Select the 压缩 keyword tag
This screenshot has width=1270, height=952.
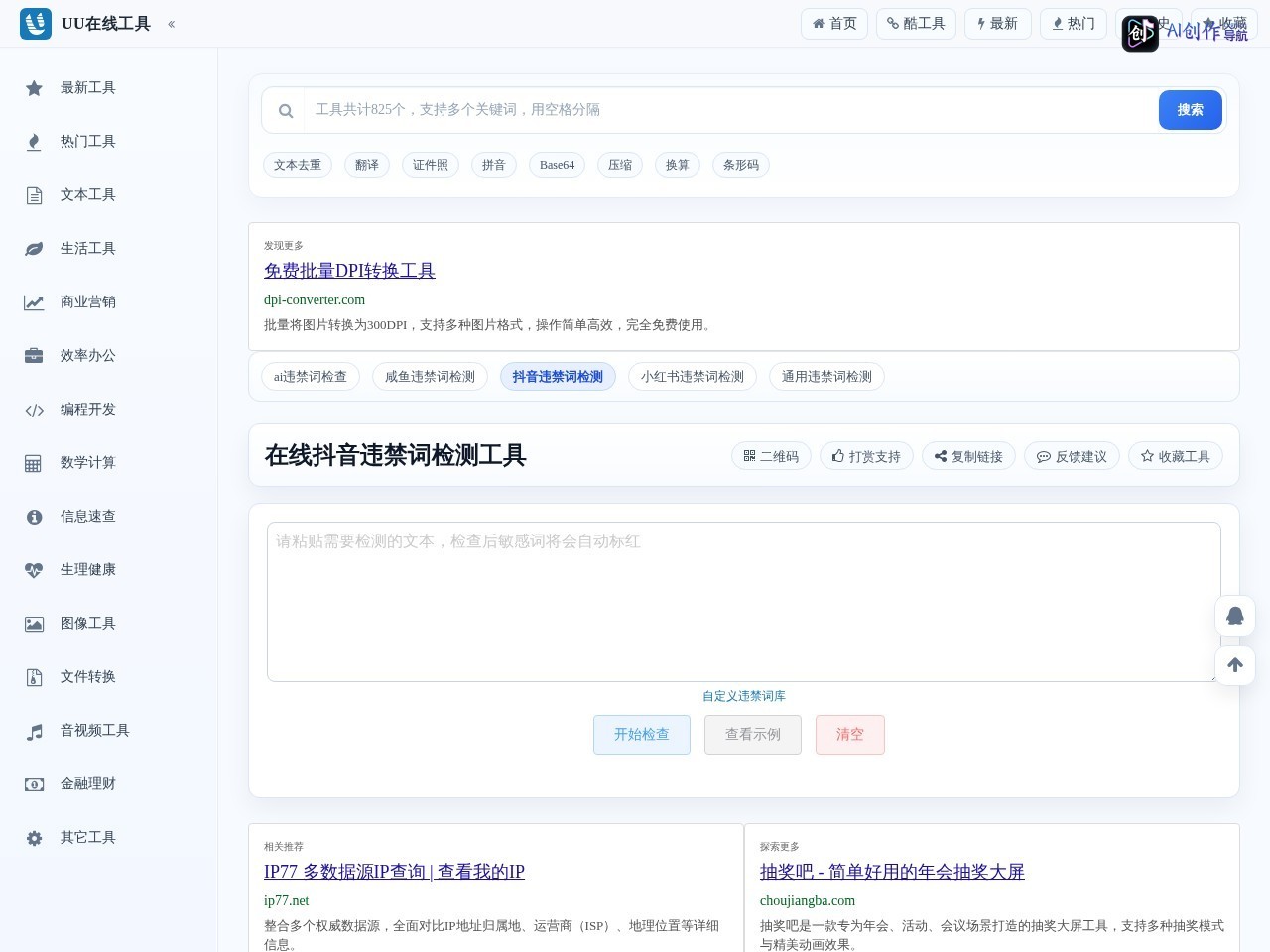(x=620, y=165)
